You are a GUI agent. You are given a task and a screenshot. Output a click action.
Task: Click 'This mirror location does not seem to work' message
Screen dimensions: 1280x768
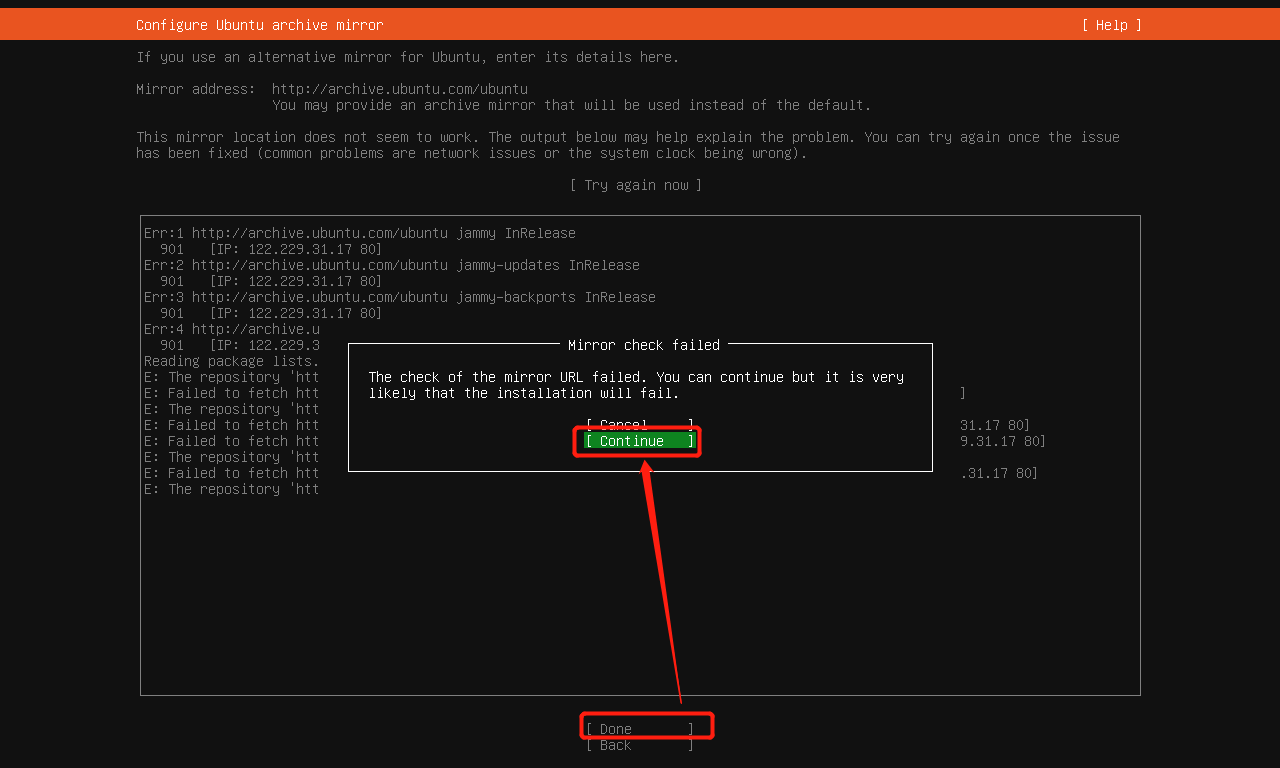[628, 145]
